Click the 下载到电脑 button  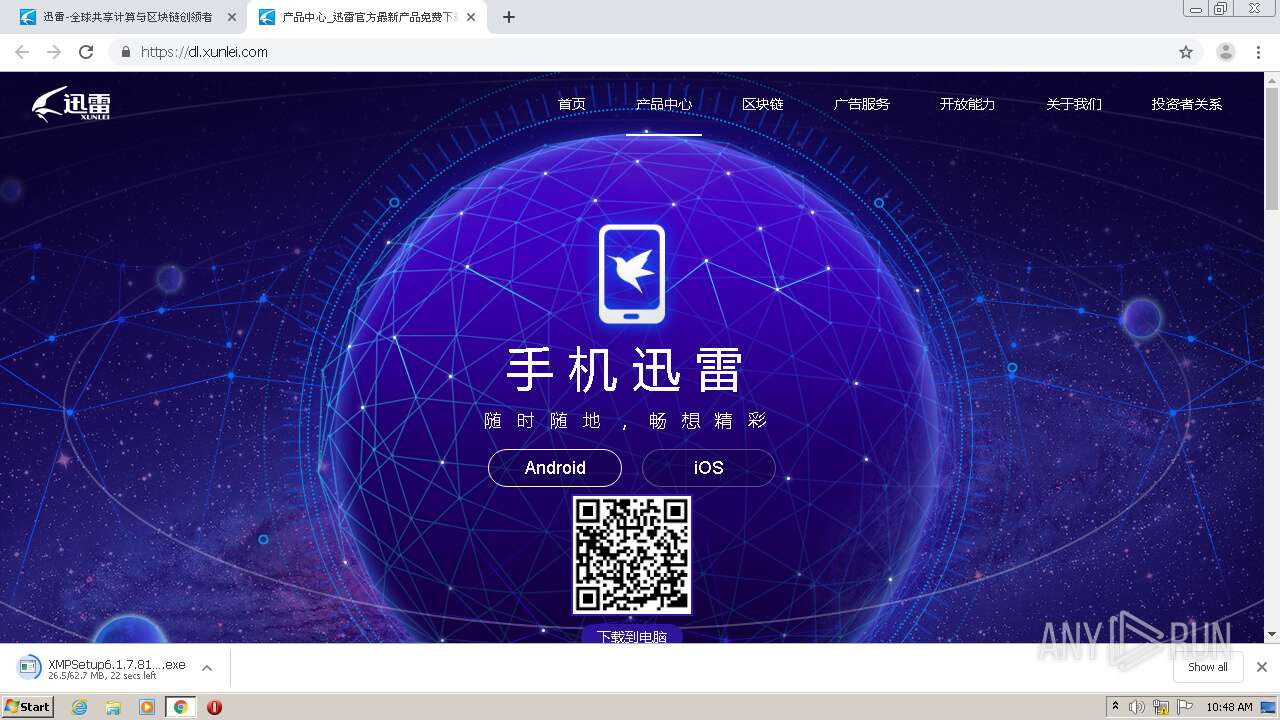tap(632, 635)
